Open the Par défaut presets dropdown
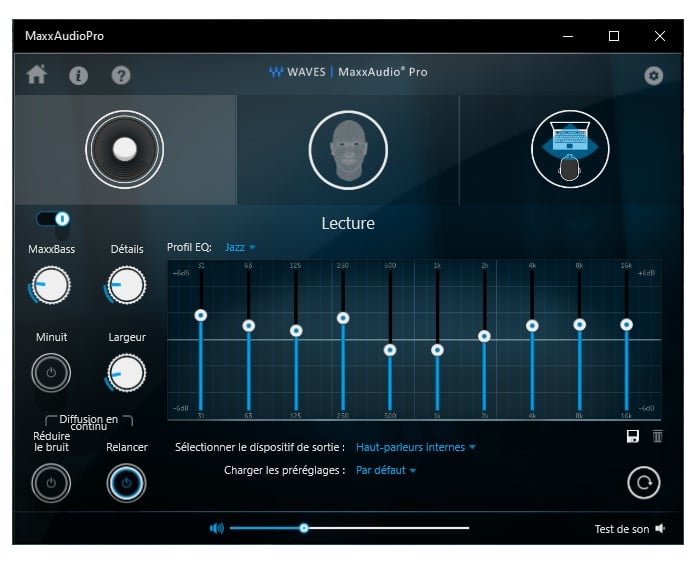 click(x=386, y=470)
